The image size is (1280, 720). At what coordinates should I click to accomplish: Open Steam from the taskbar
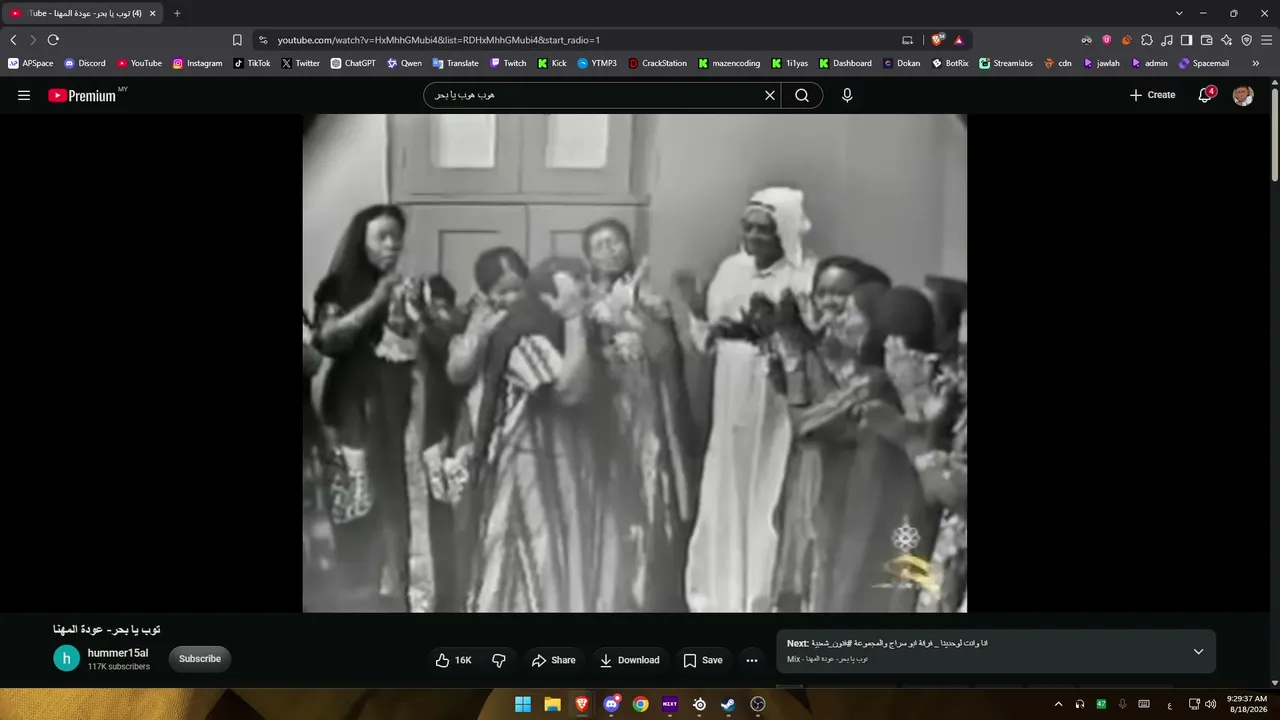[728, 704]
